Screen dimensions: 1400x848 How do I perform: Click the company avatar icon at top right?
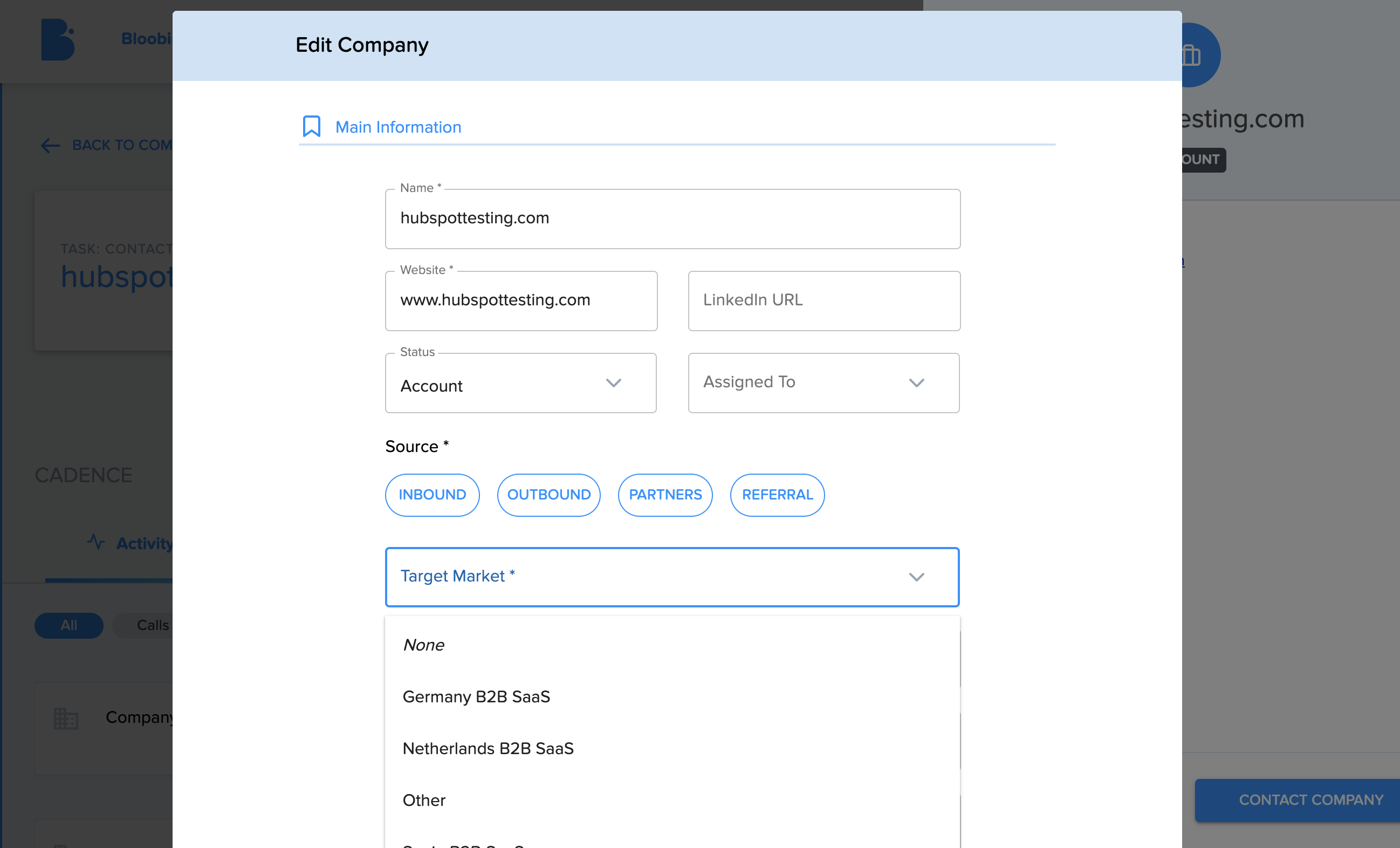click(x=1200, y=55)
